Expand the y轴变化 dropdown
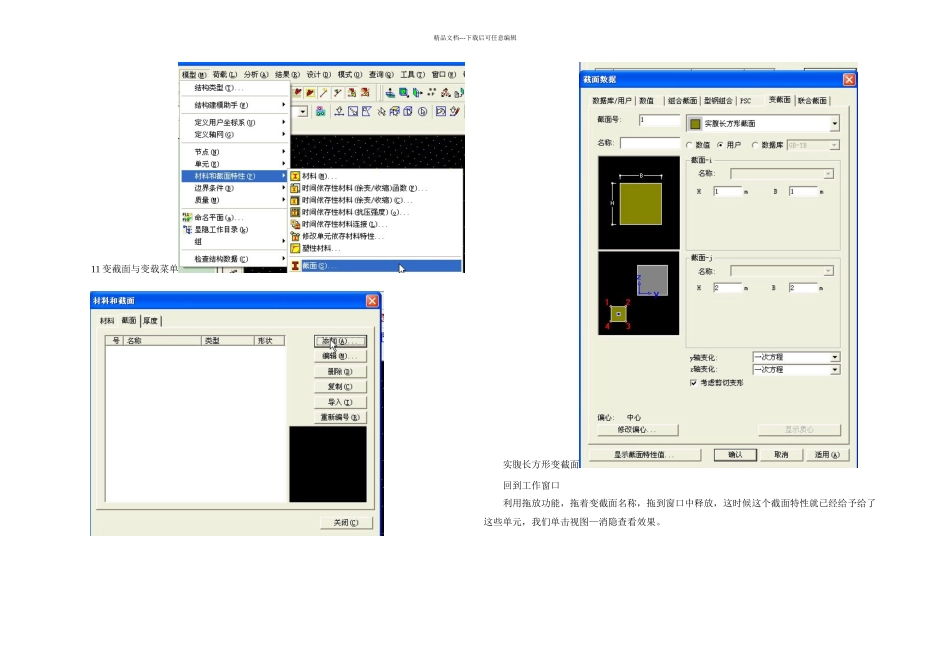 pyautogui.click(x=834, y=357)
